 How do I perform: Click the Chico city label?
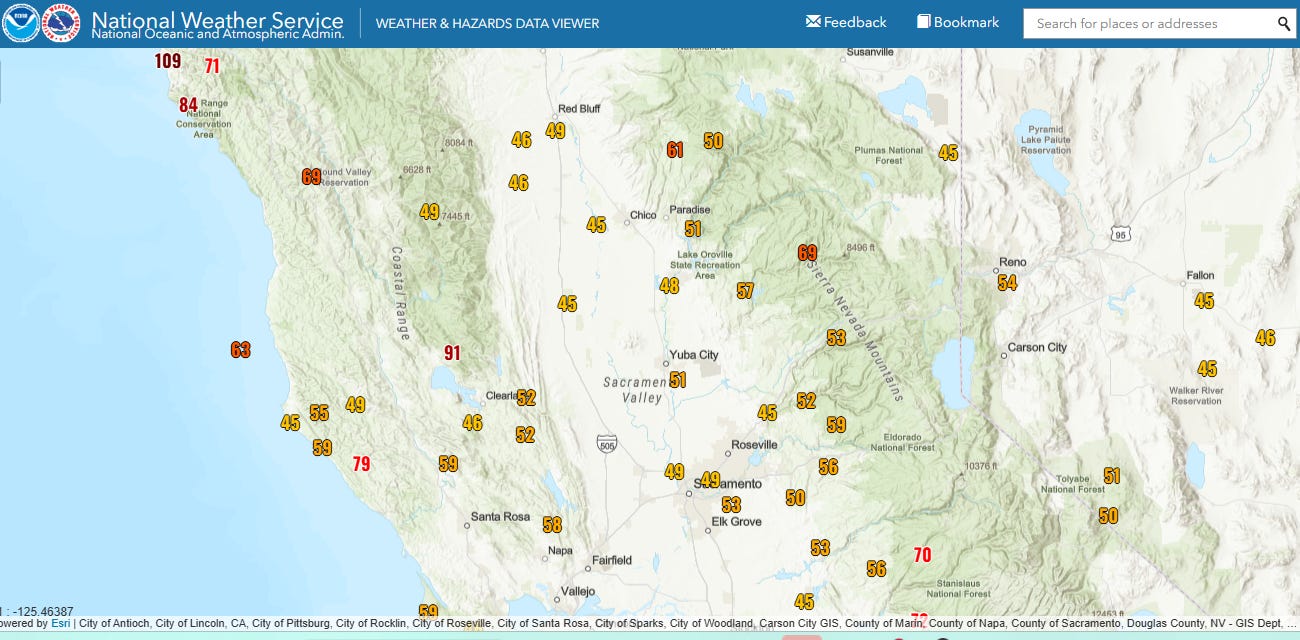click(643, 216)
